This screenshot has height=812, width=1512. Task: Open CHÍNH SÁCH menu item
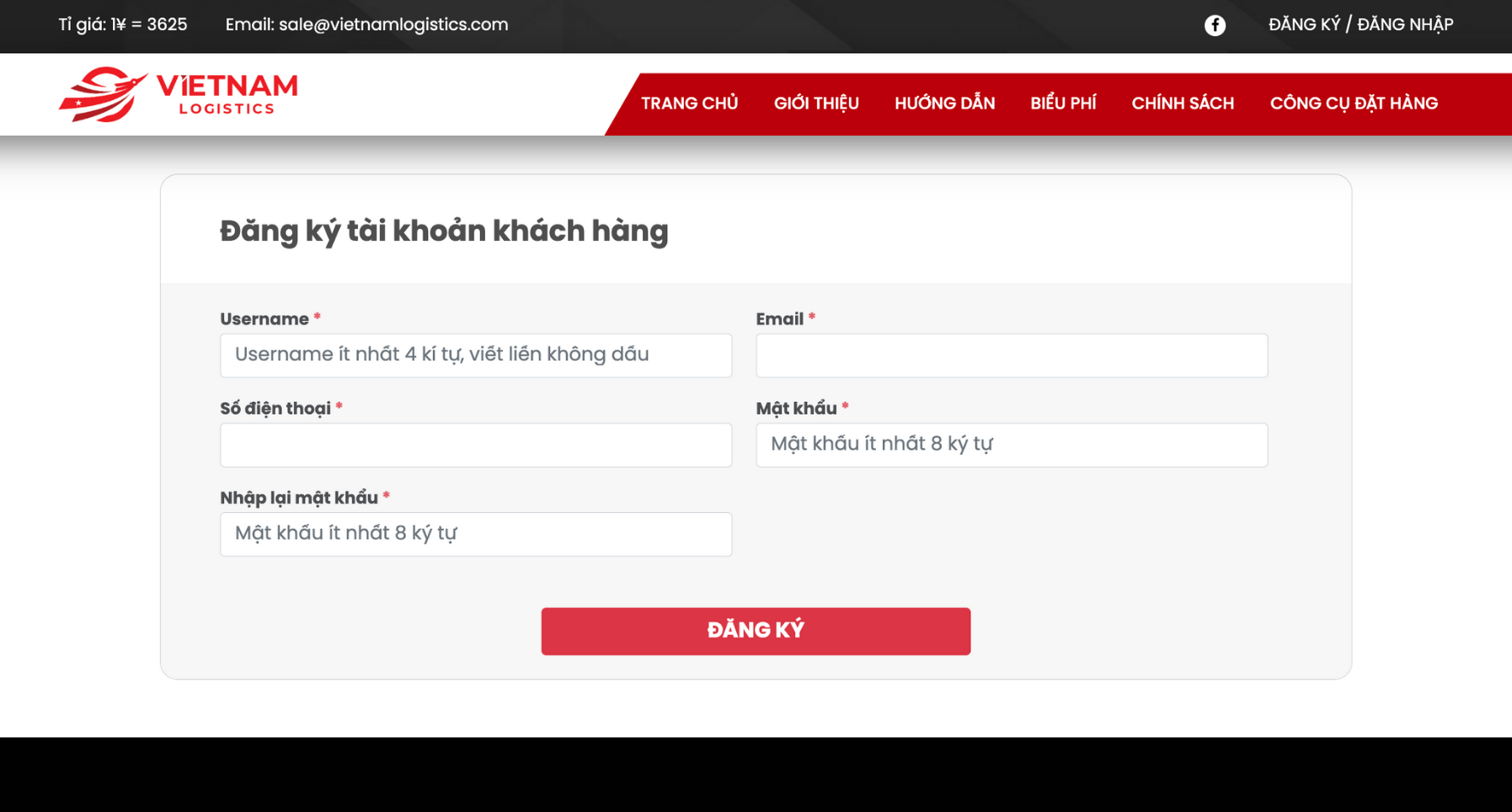(x=1183, y=103)
